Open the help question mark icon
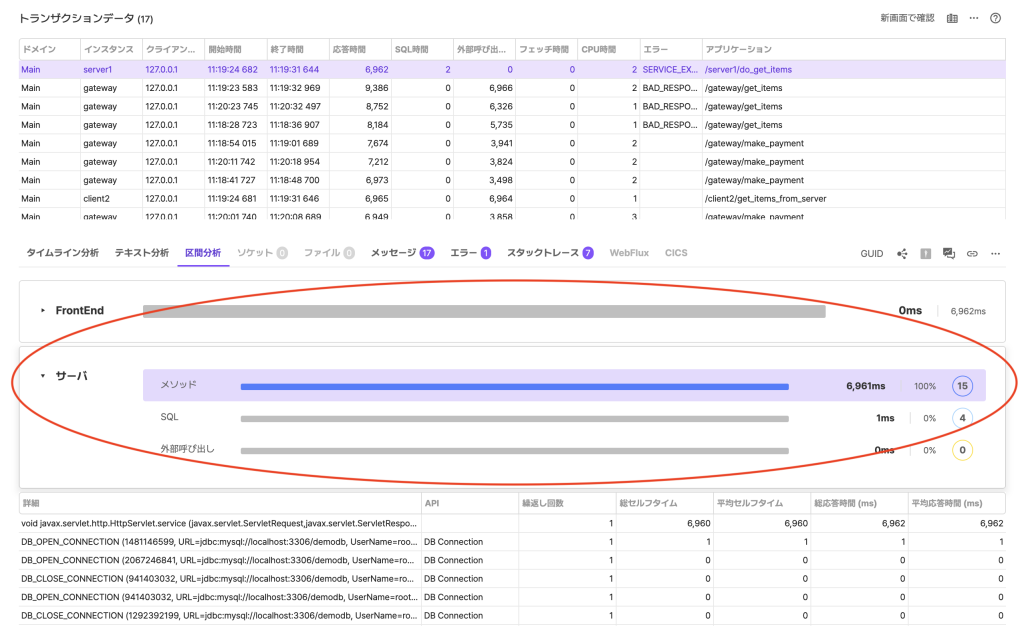Viewport: 1024px width, 631px height. [x=995, y=18]
